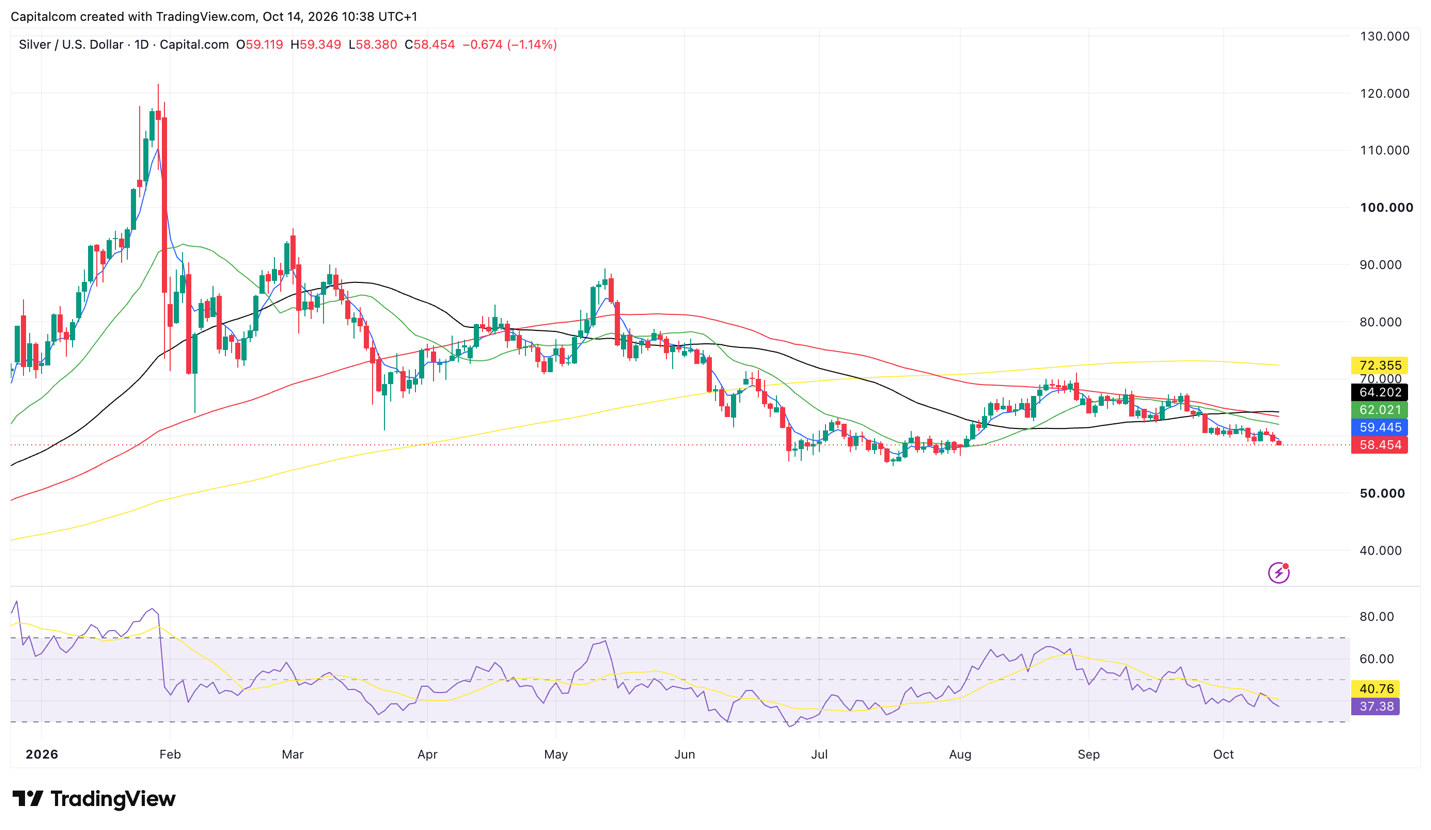Click the 110.000 price axis label

[x=1383, y=150]
